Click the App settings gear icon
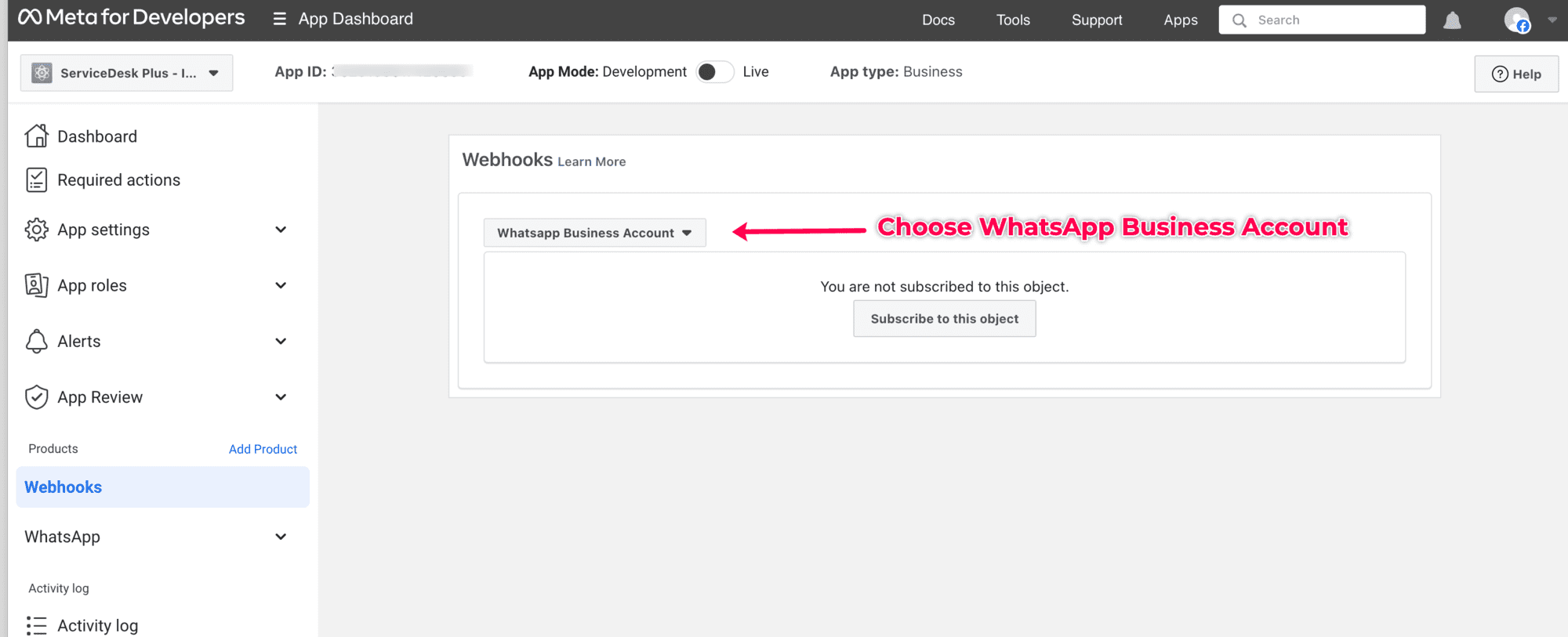Viewport: 1568px width, 637px height. pos(37,230)
